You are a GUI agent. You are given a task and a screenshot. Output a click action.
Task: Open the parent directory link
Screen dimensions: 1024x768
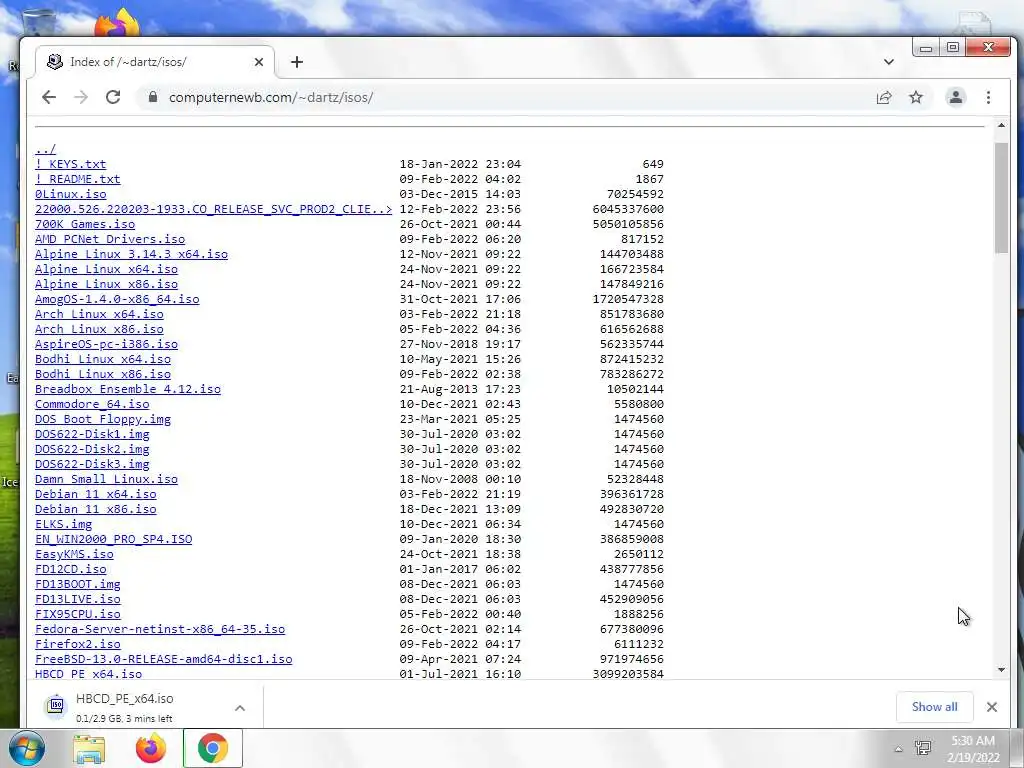click(45, 149)
